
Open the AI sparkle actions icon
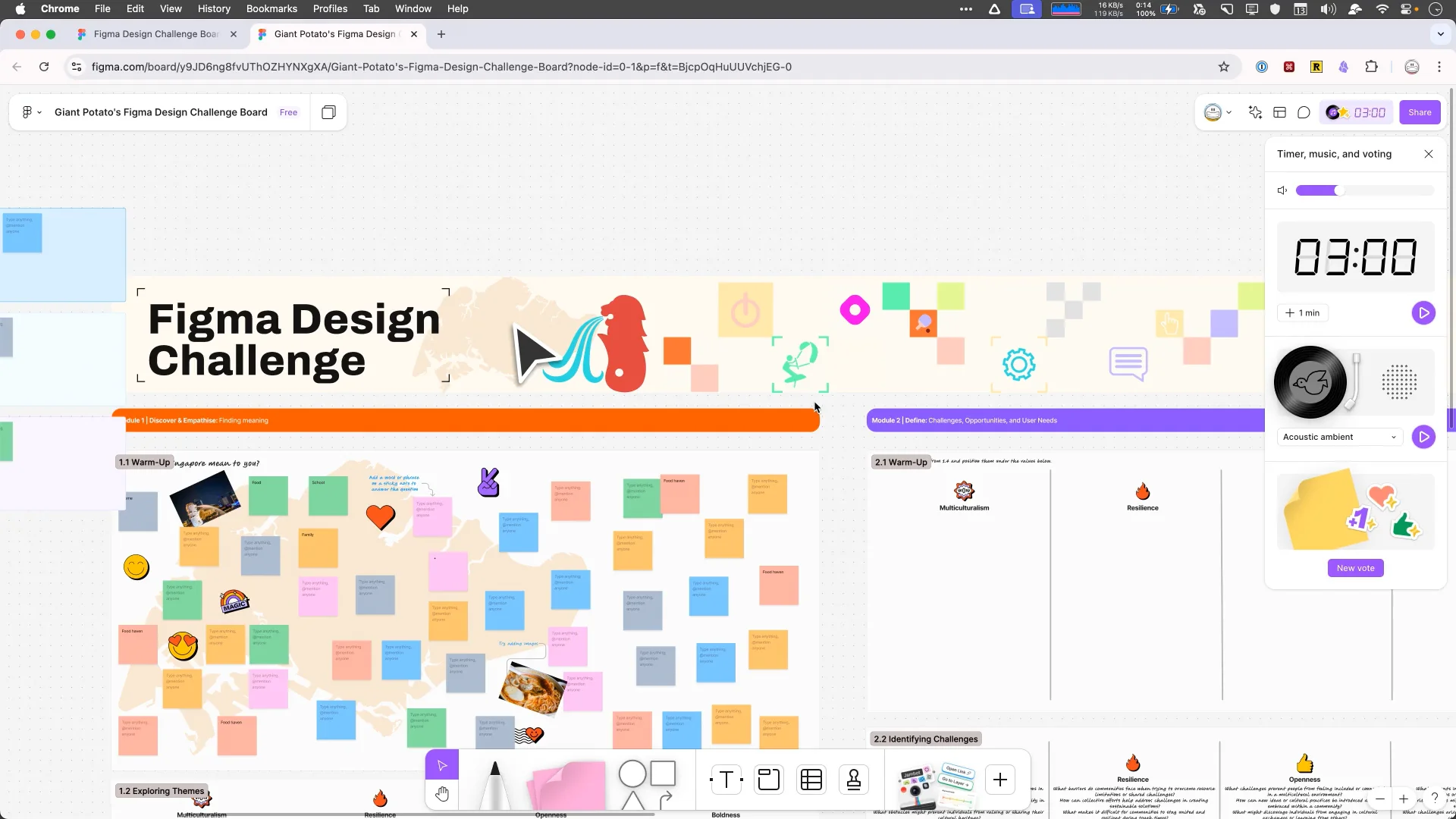click(x=1255, y=112)
